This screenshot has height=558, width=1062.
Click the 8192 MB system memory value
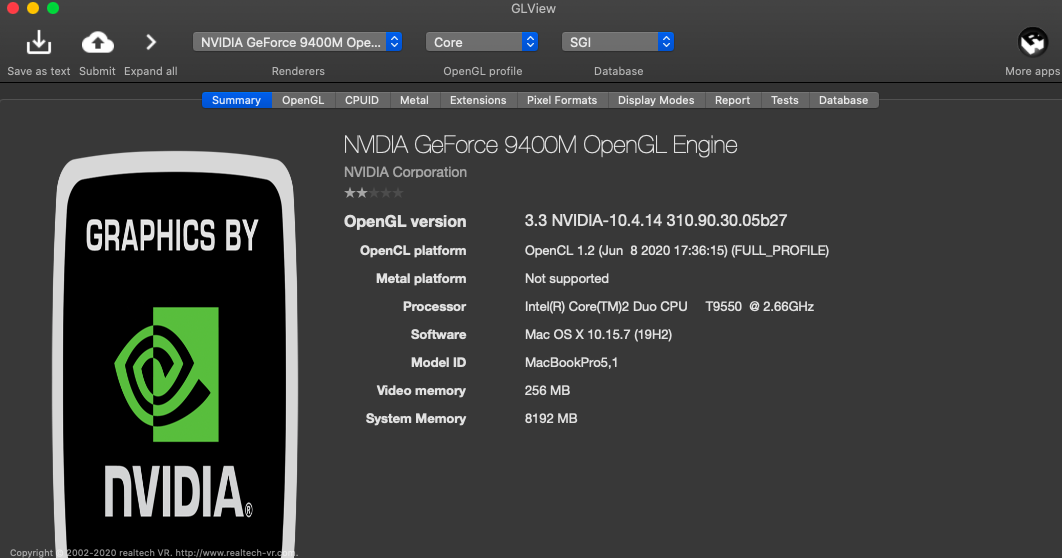pos(551,418)
